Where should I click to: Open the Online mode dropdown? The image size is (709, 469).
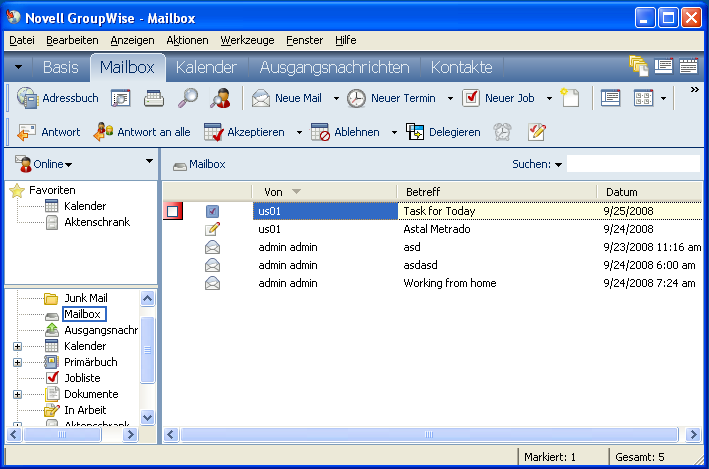45,163
